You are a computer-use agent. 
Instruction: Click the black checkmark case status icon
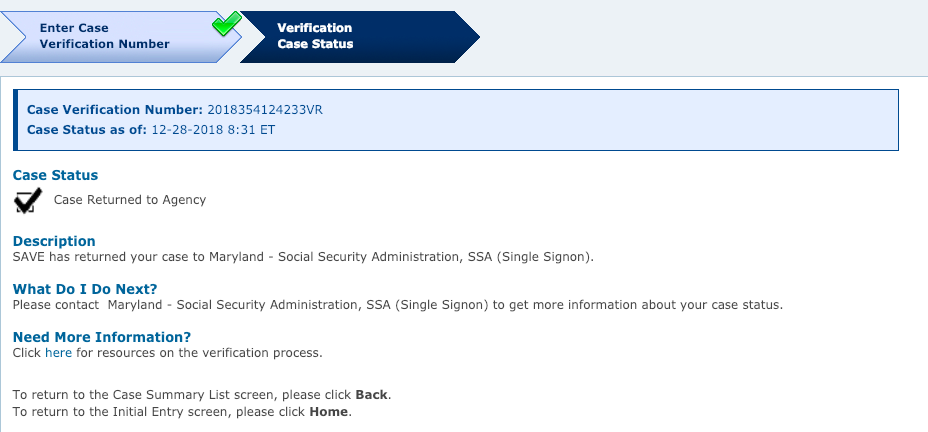[x=28, y=200]
